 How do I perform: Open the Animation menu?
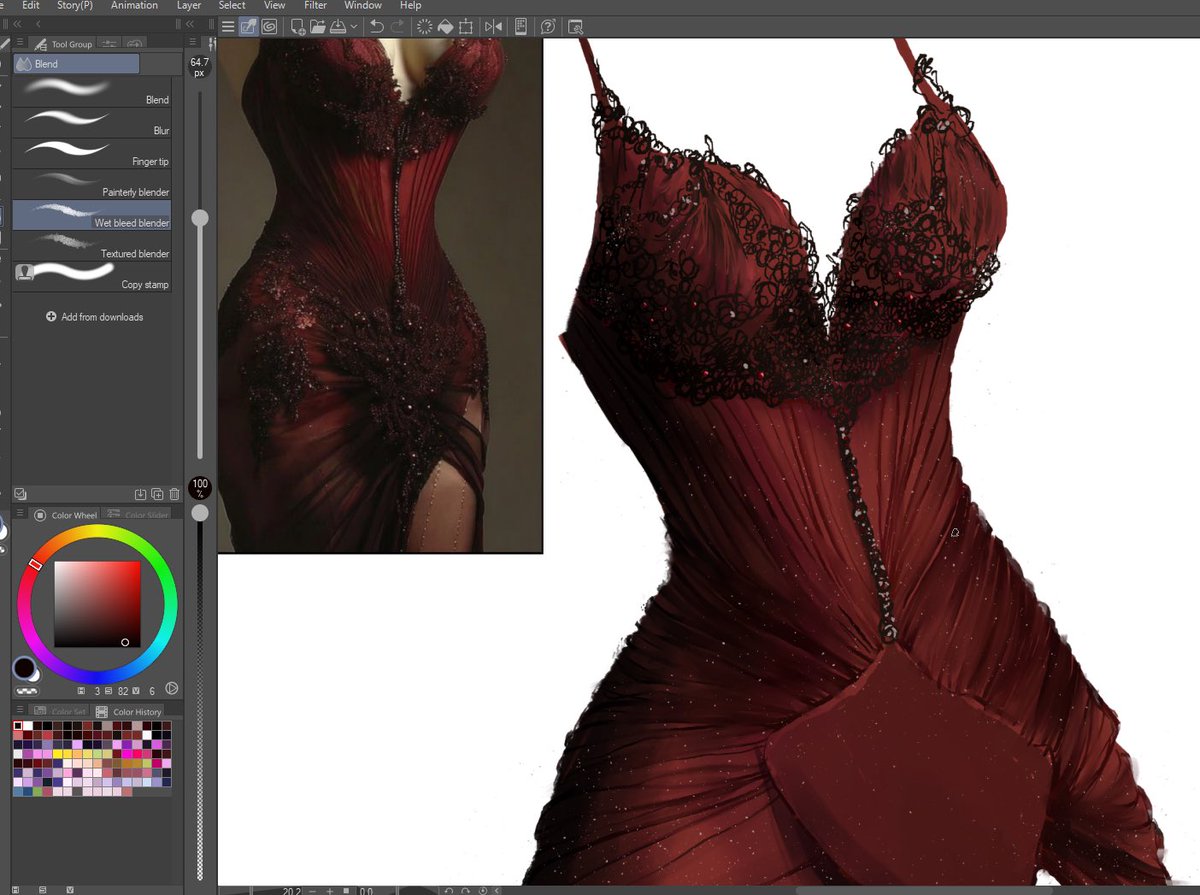click(x=134, y=5)
